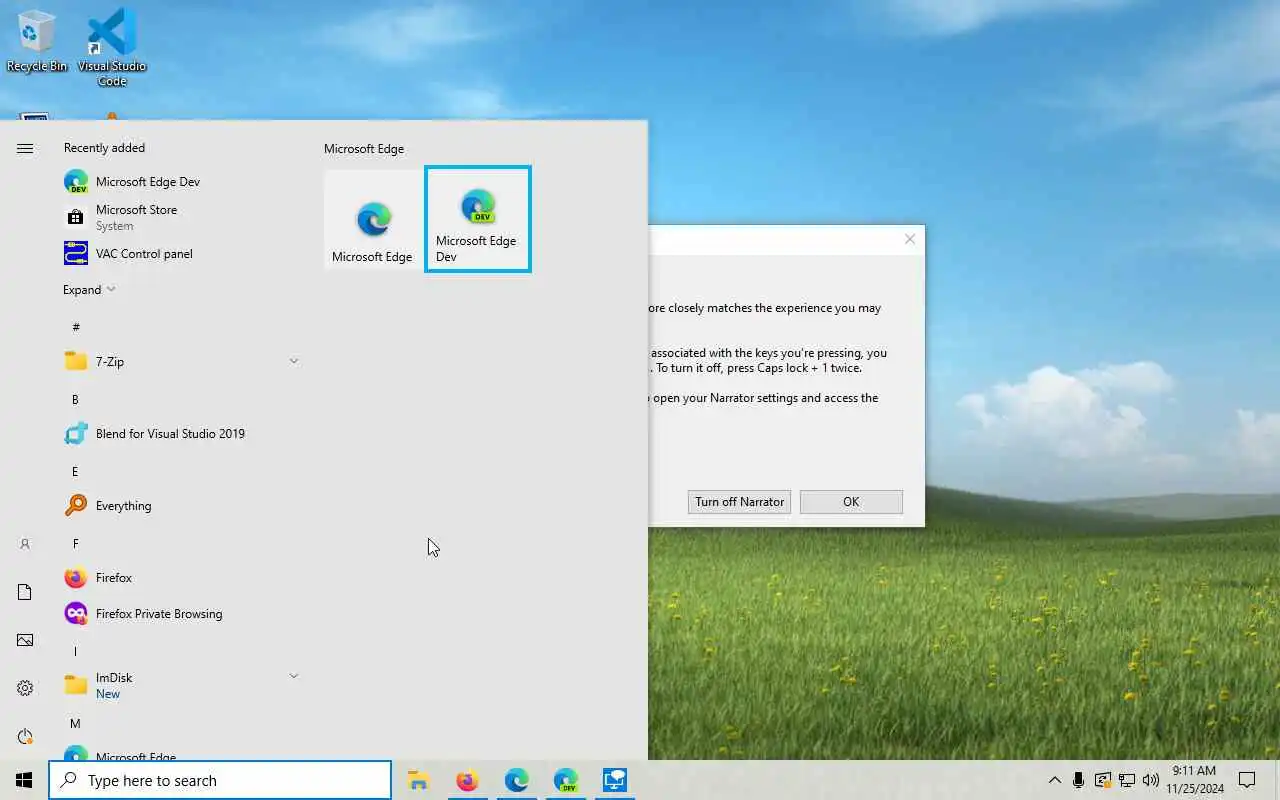Open the volume speaker tray icon
The width and height of the screenshot is (1280, 800).
tap(1150, 780)
